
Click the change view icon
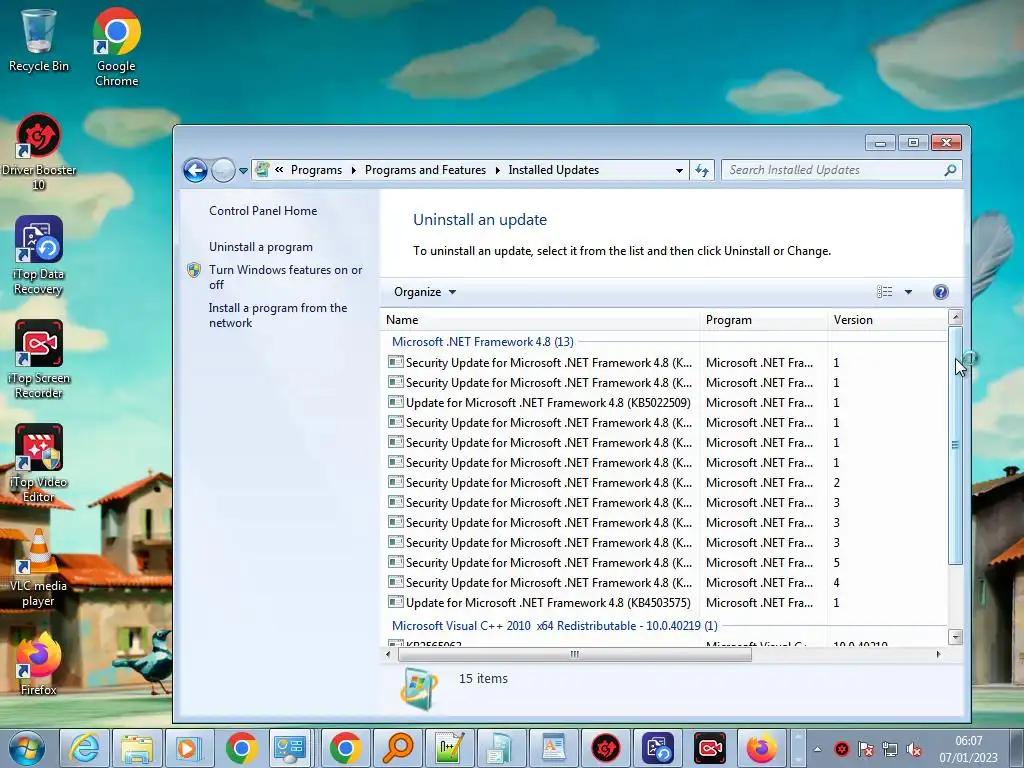[x=884, y=292]
